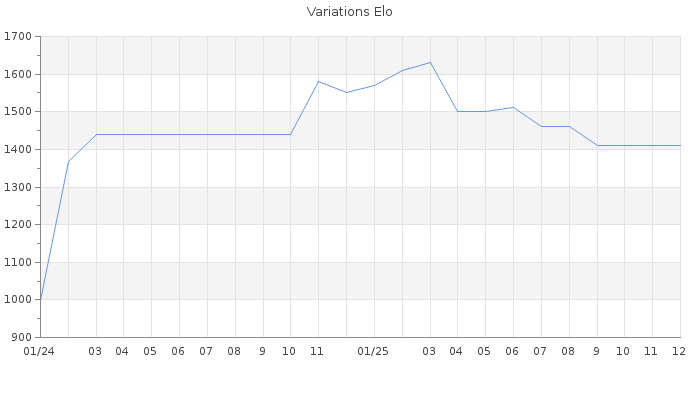Click the 01/24 x-axis date label
This screenshot has width=700, height=400.
[x=39, y=352]
